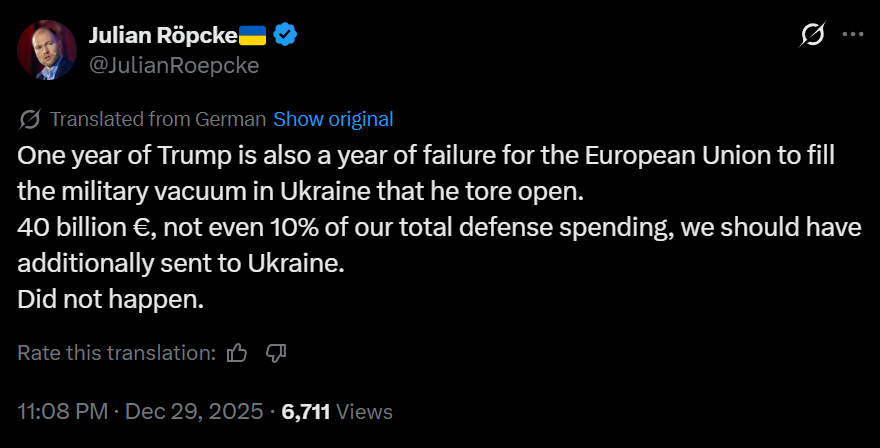Image resolution: width=880 pixels, height=448 pixels.
Task: Click the additionally sent to Ukraine line
Action: [181, 263]
